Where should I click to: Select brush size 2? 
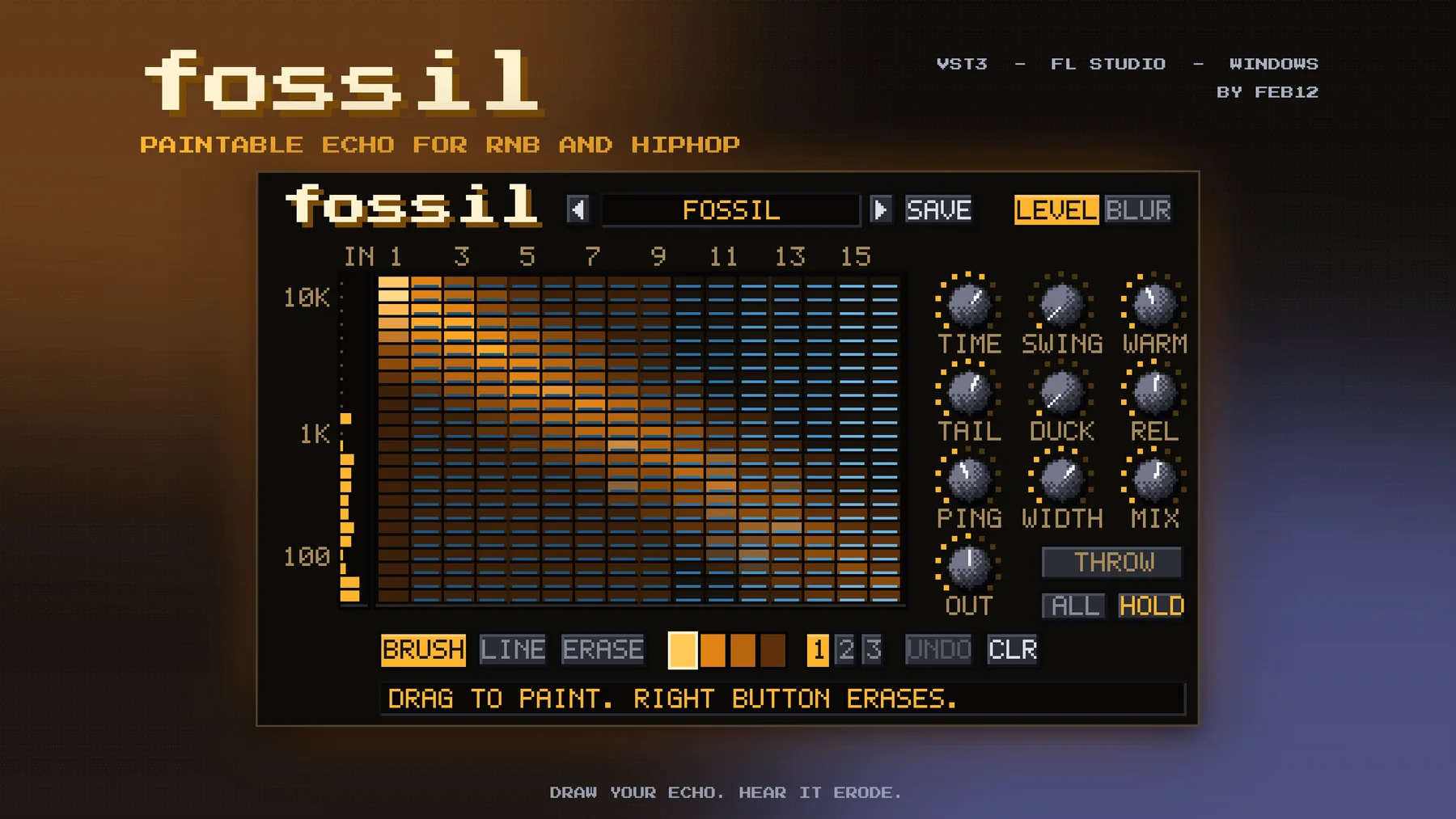(845, 650)
